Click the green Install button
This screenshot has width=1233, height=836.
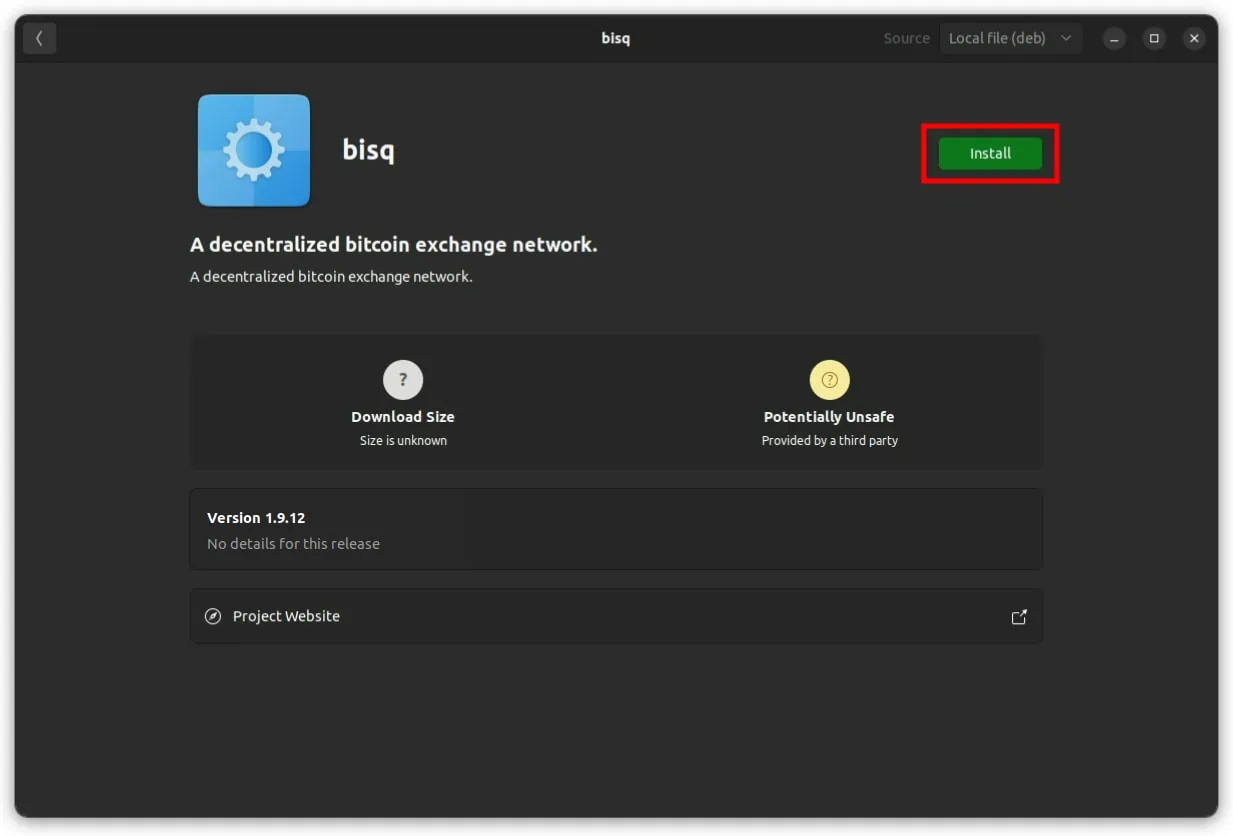point(990,153)
